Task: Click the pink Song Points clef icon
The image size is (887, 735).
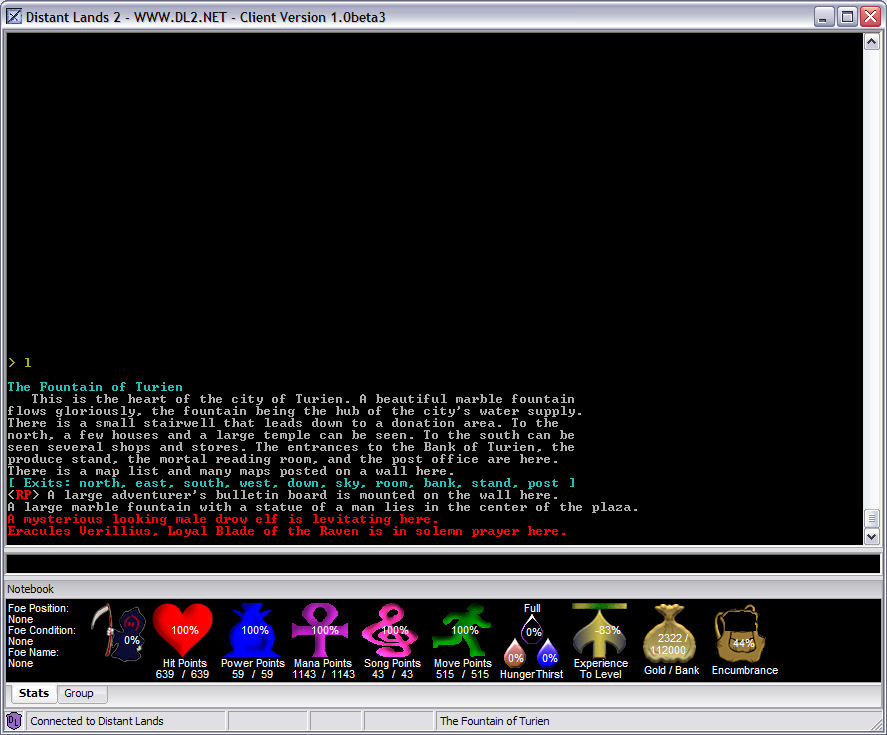Action: pos(392,630)
